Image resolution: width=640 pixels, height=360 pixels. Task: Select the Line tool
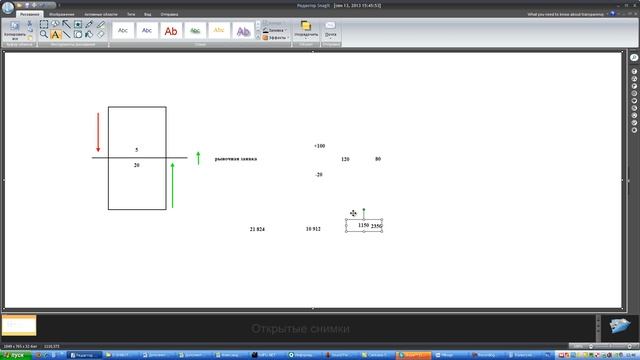coord(67,35)
